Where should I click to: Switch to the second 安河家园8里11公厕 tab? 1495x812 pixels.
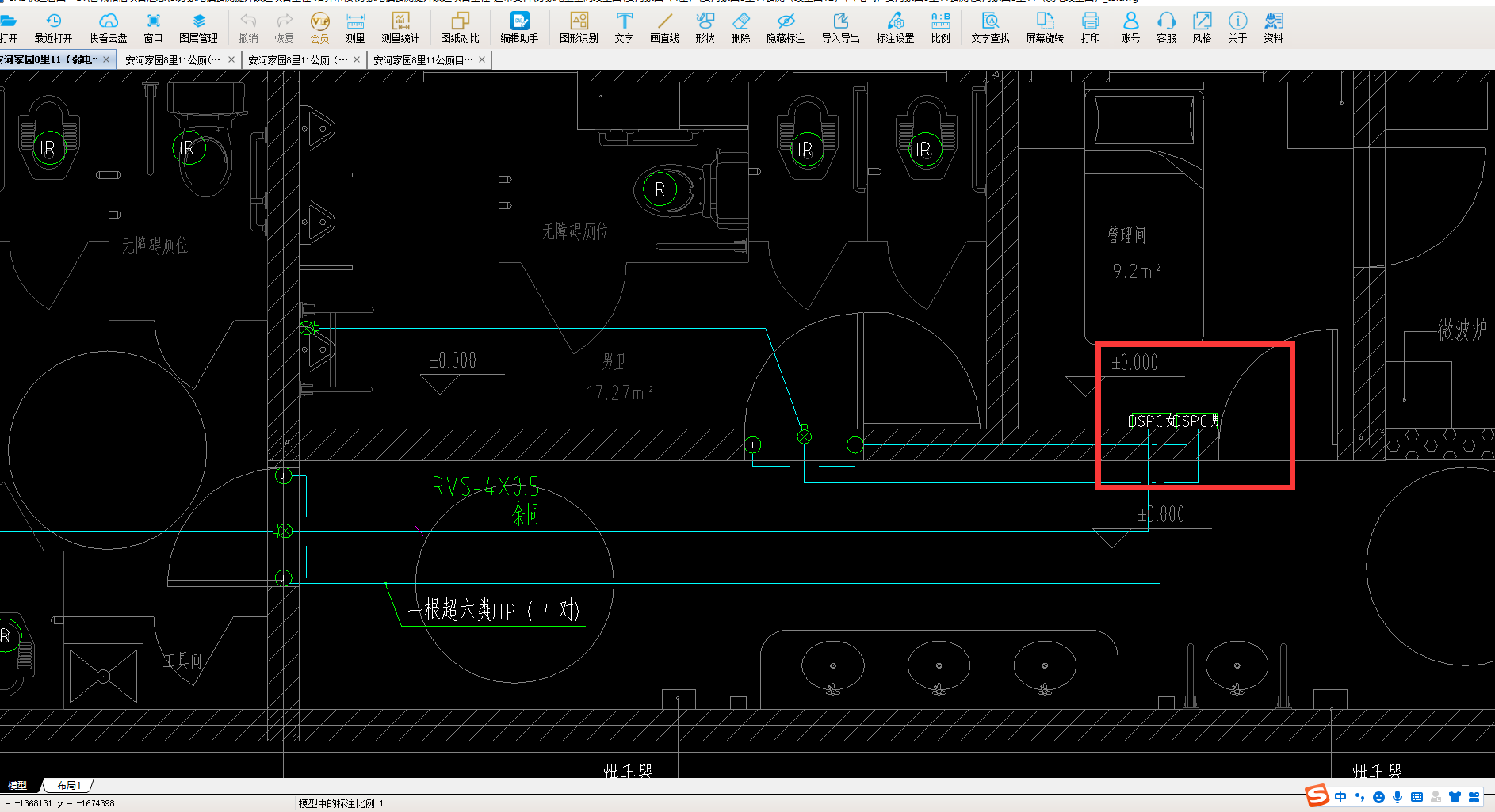click(x=172, y=60)
